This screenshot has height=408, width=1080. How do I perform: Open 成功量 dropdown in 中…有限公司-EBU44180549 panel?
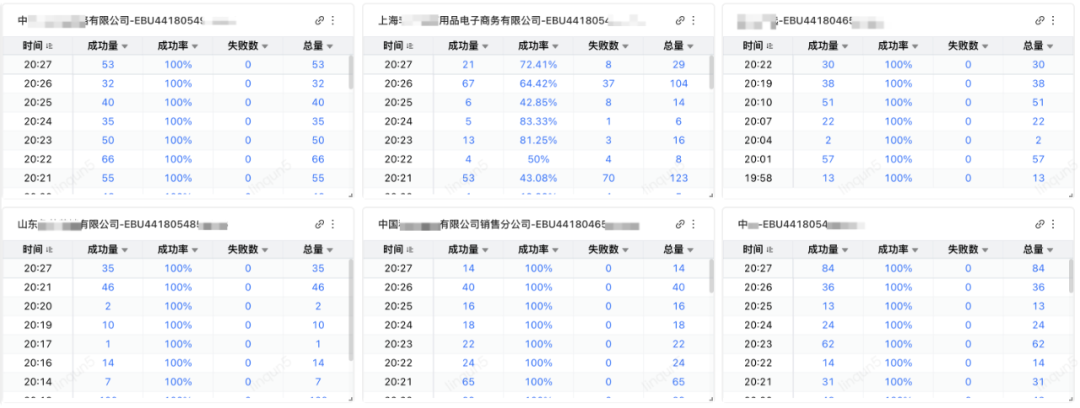click(x=125, y=47)
